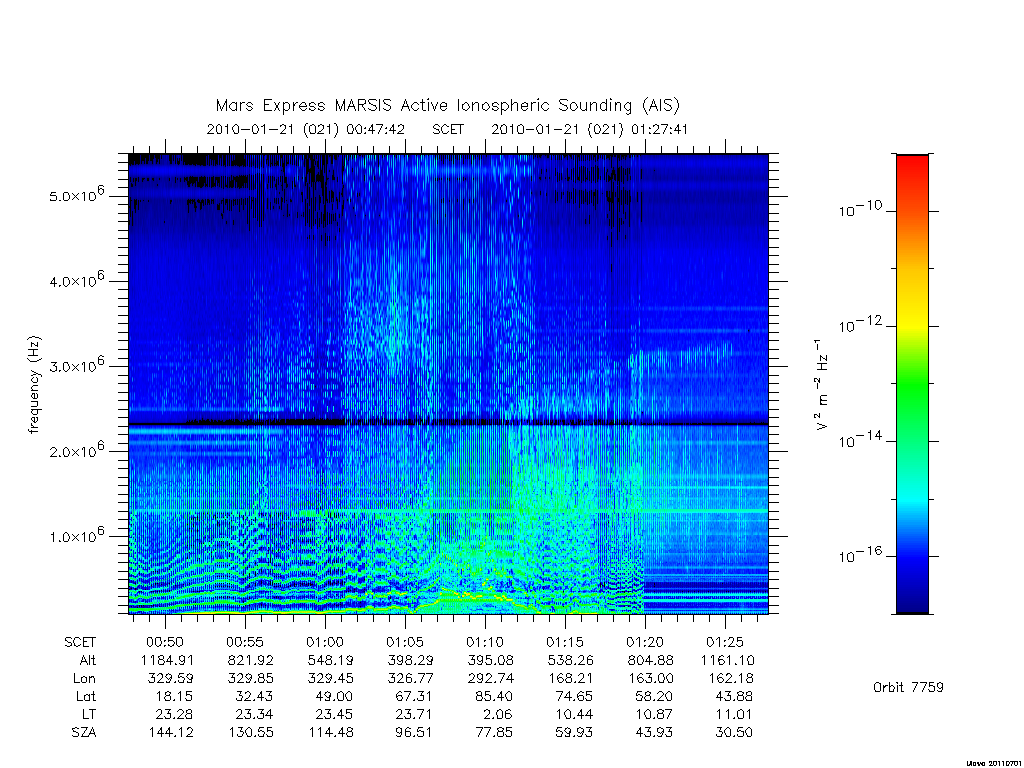Click the local time value '23.28'
Image resolution: width=1024 pixels, height=768 pixels.
[x=174, y=714]
